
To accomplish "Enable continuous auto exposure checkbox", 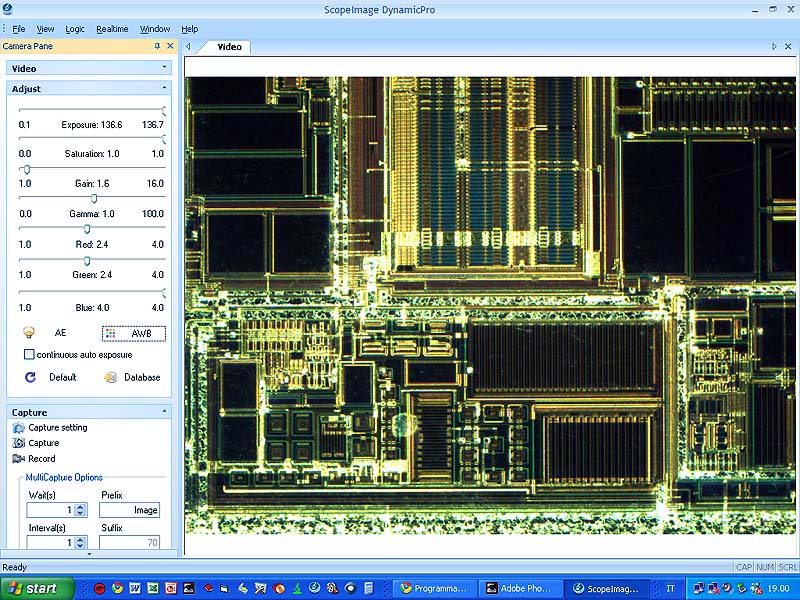I will click(x=29, y=354).
